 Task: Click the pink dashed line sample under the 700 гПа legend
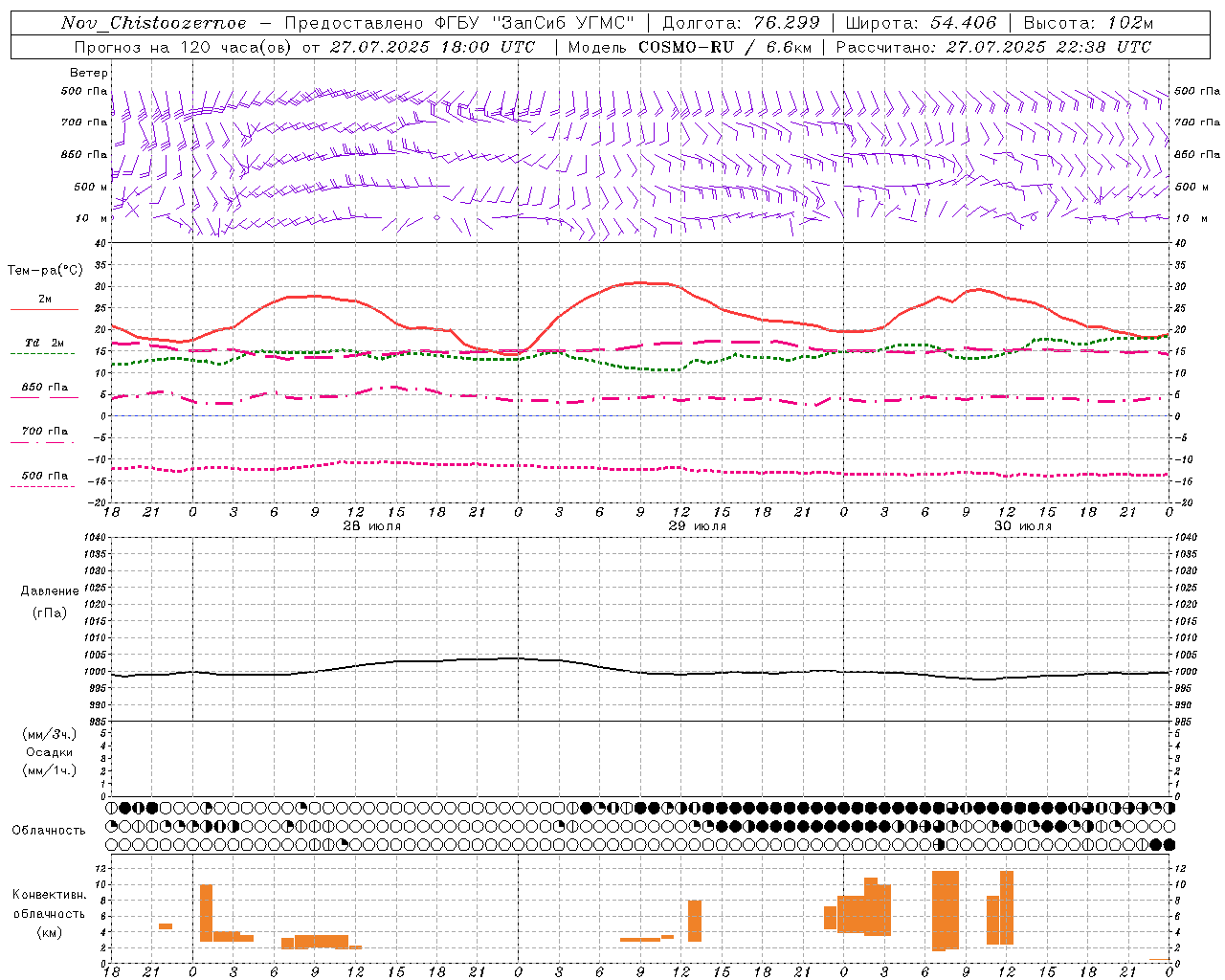(44, 442)
